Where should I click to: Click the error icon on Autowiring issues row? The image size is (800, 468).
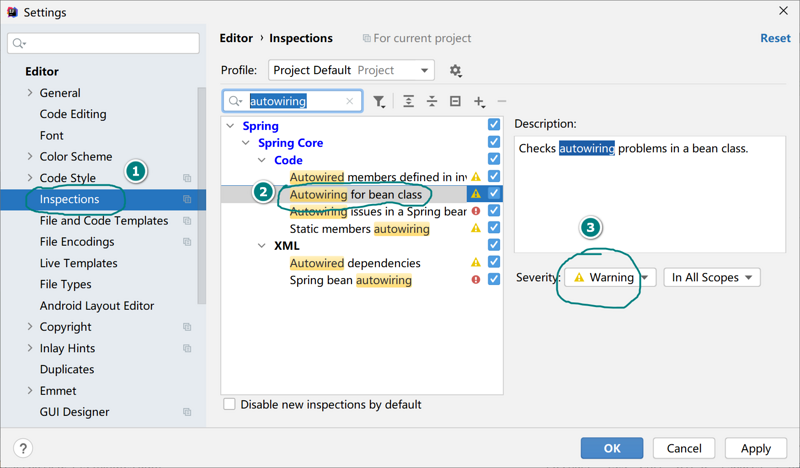point(476,211)
